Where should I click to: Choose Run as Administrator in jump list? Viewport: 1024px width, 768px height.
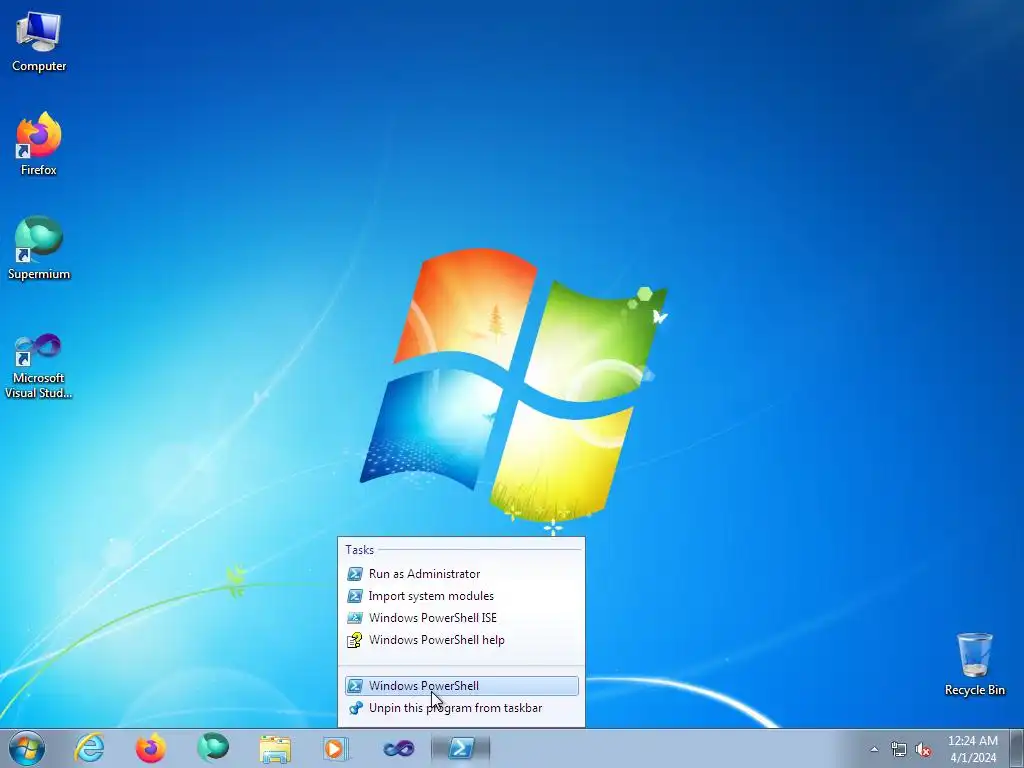point(461,574)
